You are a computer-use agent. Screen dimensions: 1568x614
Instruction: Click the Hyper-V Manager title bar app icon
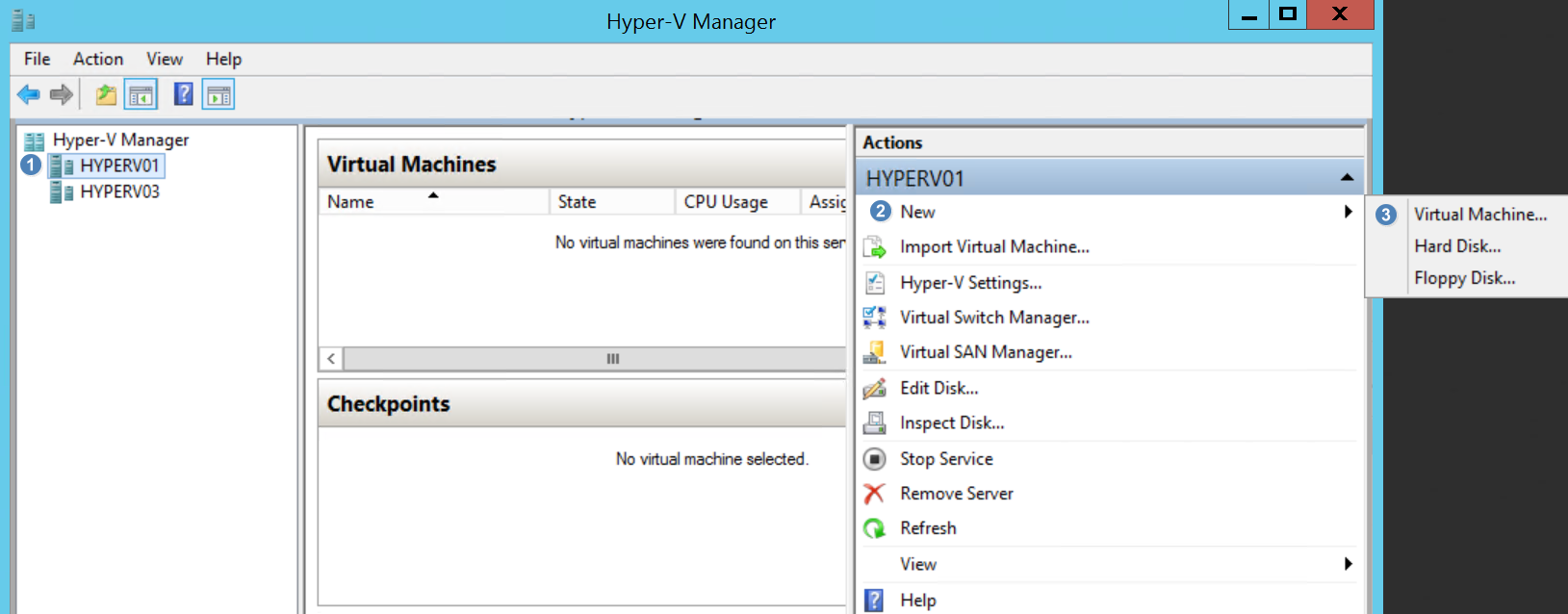coord(23,21)
